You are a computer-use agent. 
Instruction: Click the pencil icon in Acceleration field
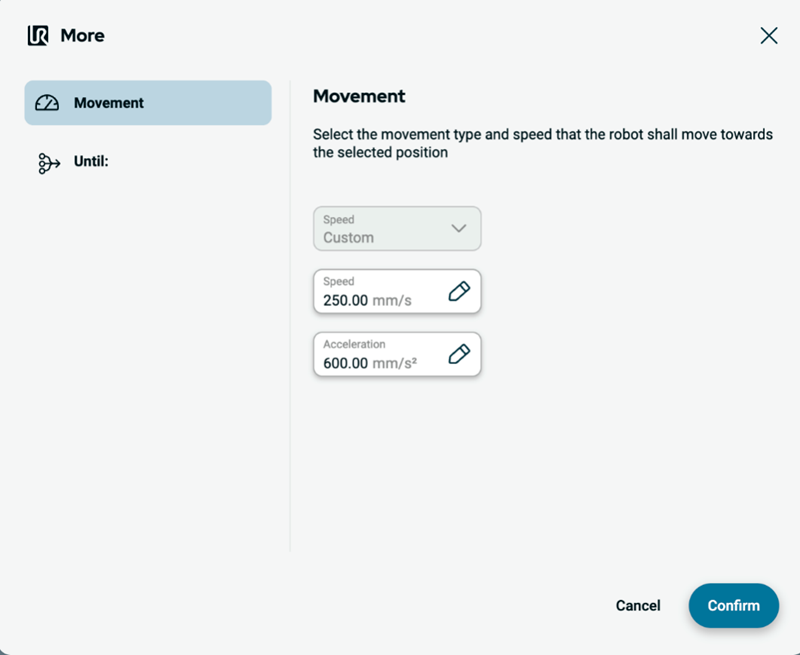coord(458,354)
